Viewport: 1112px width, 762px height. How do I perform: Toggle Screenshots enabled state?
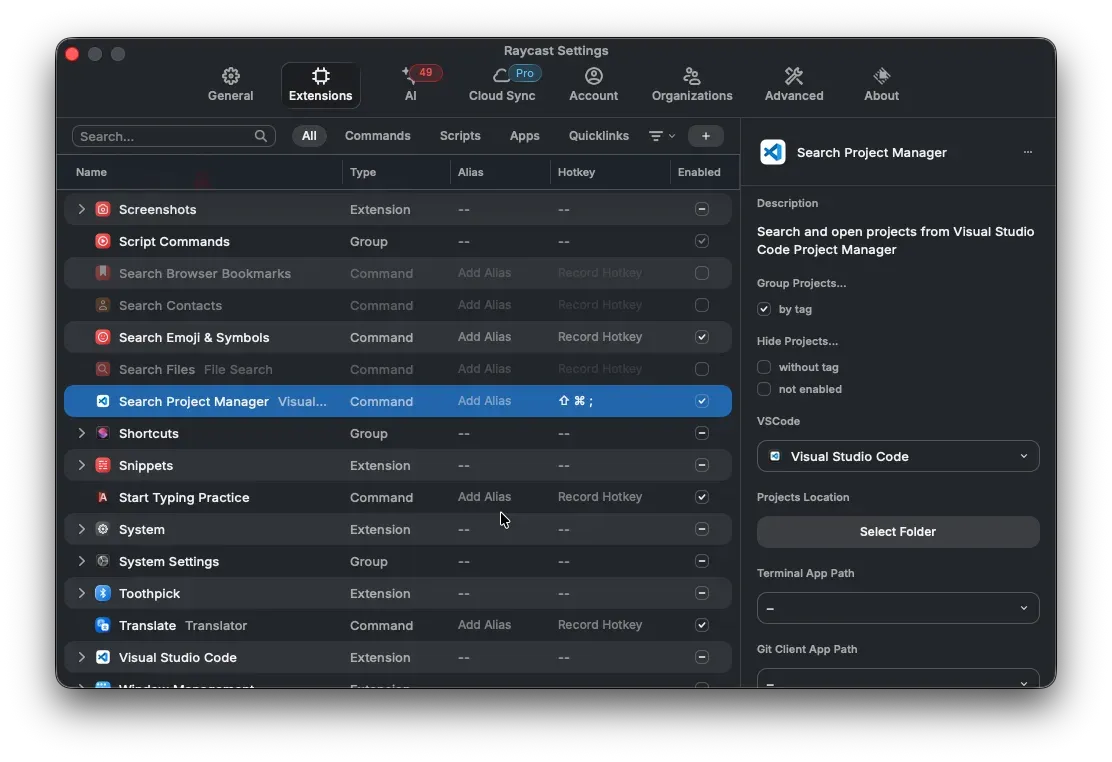(x=701, y=209)
